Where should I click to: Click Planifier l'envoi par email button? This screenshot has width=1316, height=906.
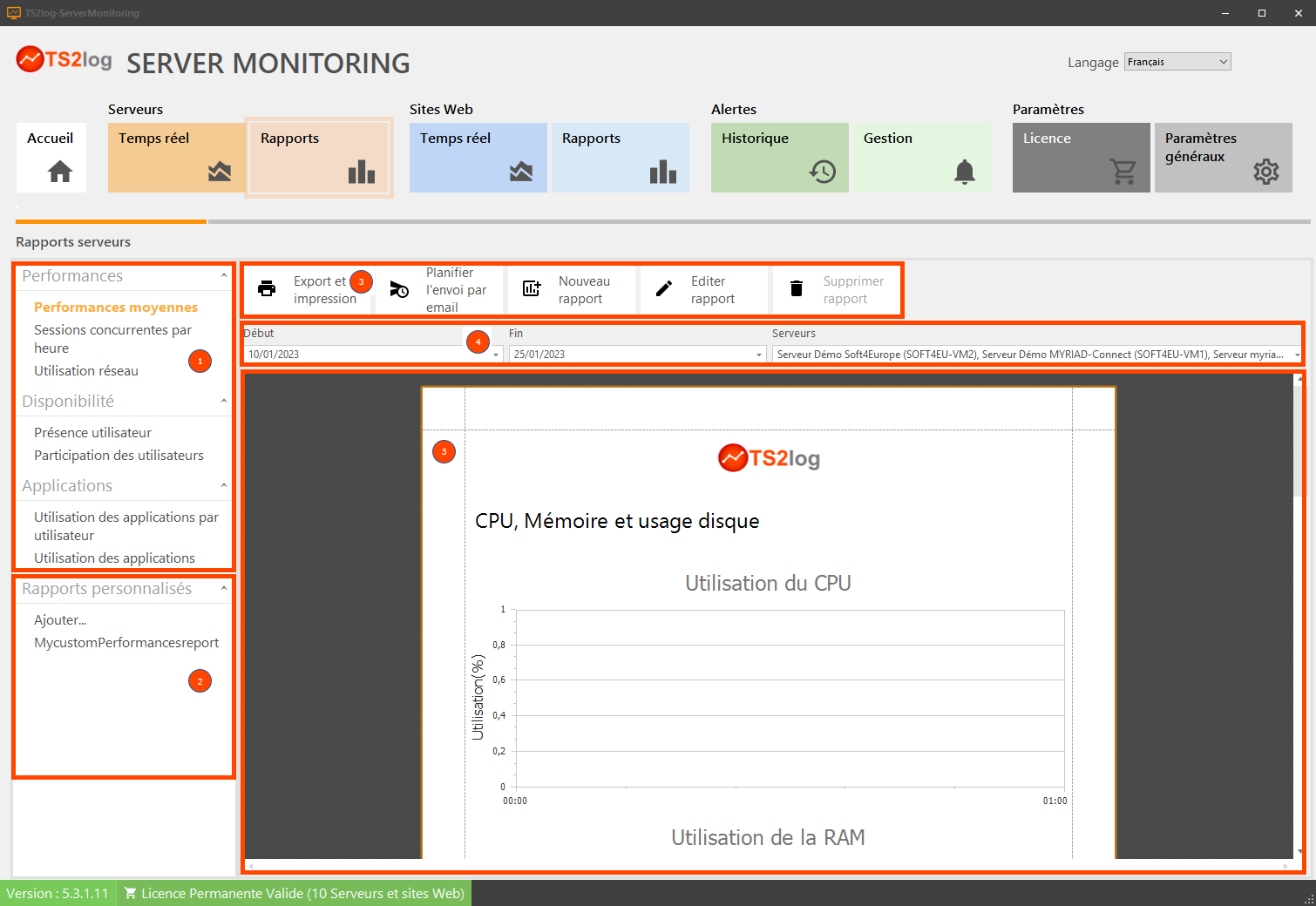(440, 289)
